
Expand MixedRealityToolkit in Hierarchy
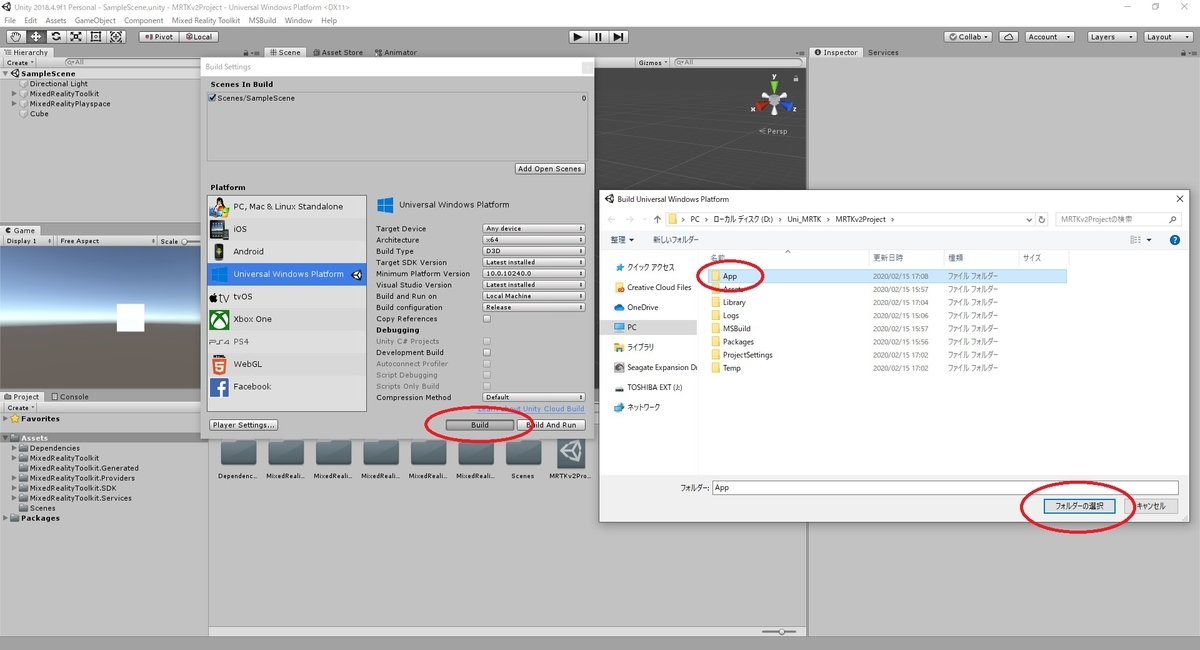pyautogui.click(x=15, y=94)
